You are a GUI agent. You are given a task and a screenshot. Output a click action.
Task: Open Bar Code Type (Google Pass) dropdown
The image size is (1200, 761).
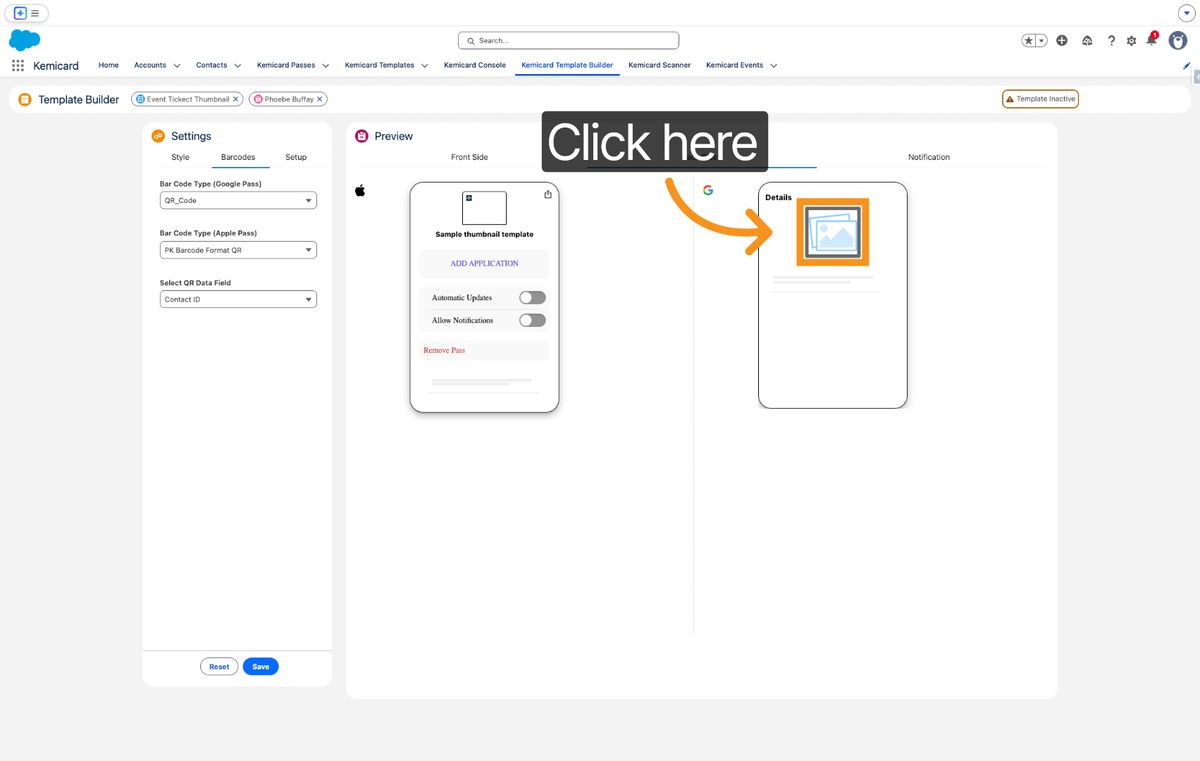[x=238, y=200]
